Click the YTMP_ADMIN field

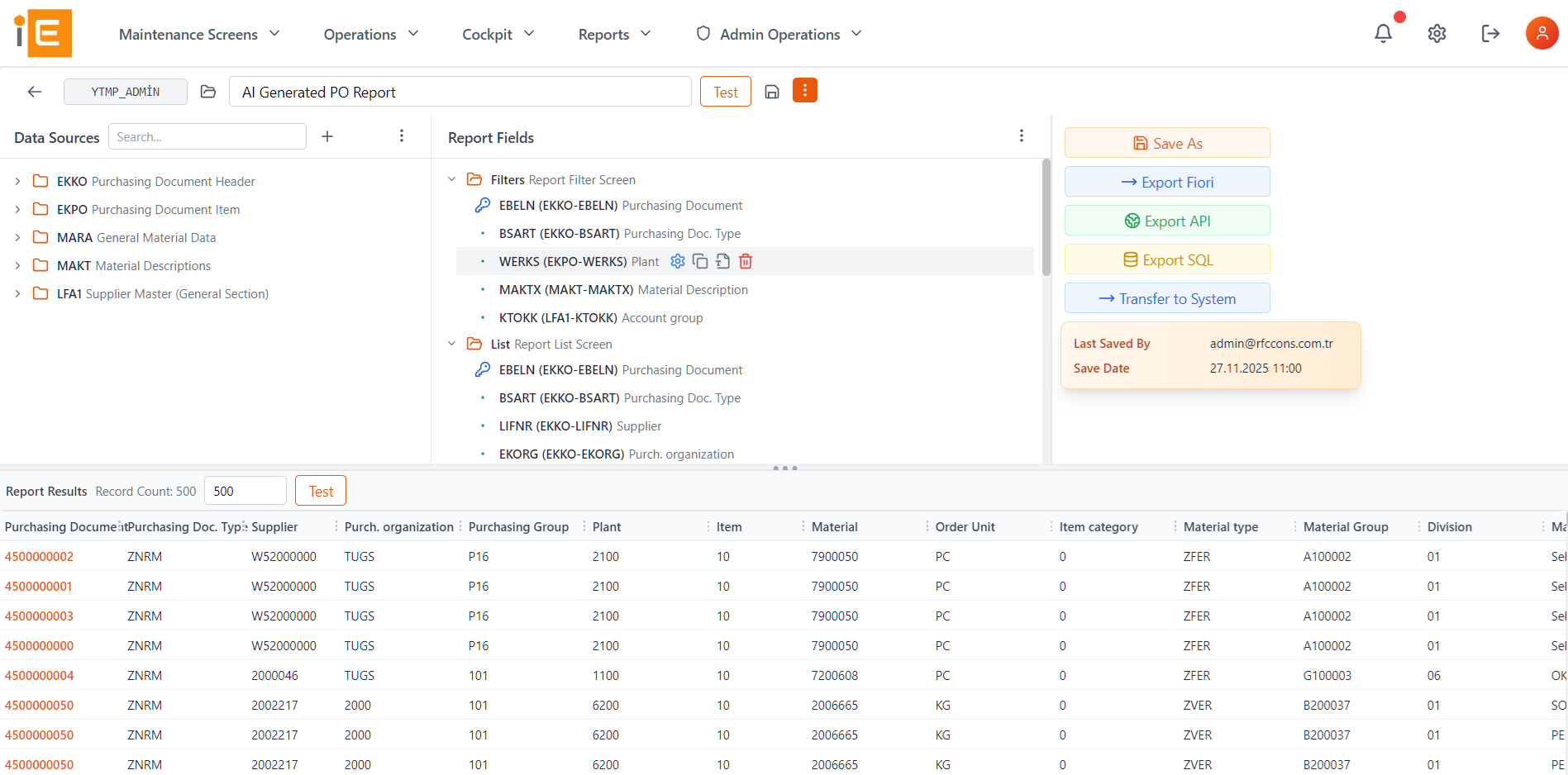126,92
